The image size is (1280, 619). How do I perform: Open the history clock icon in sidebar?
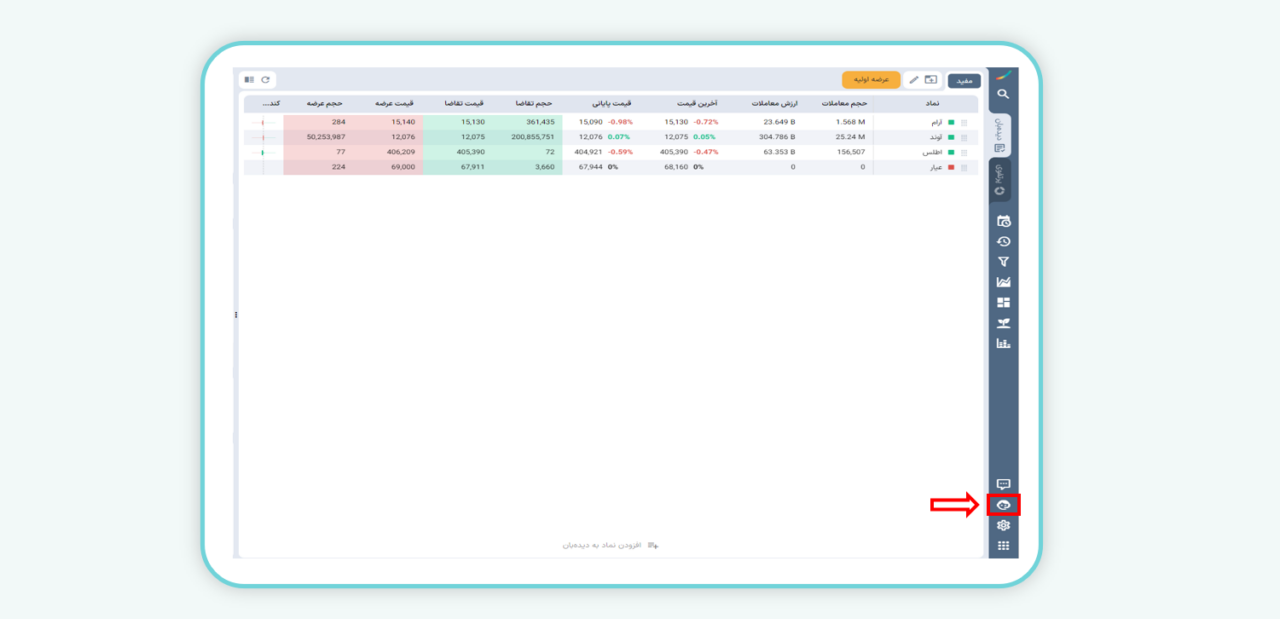point(1003,242)
